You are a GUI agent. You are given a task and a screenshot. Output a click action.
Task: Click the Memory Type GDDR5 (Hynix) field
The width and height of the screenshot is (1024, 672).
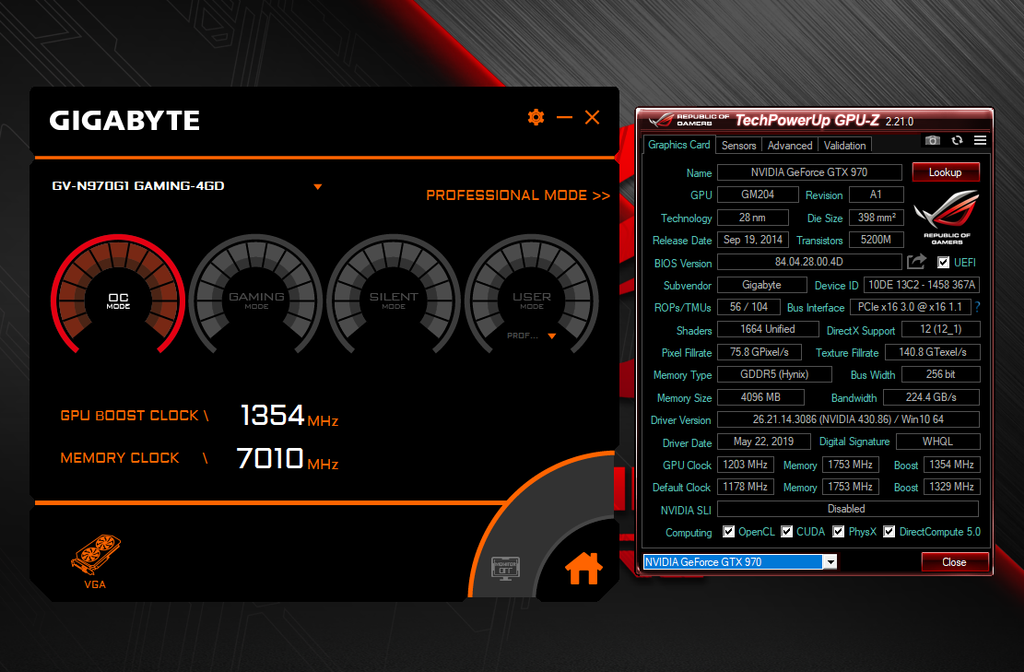click(775, 374)
